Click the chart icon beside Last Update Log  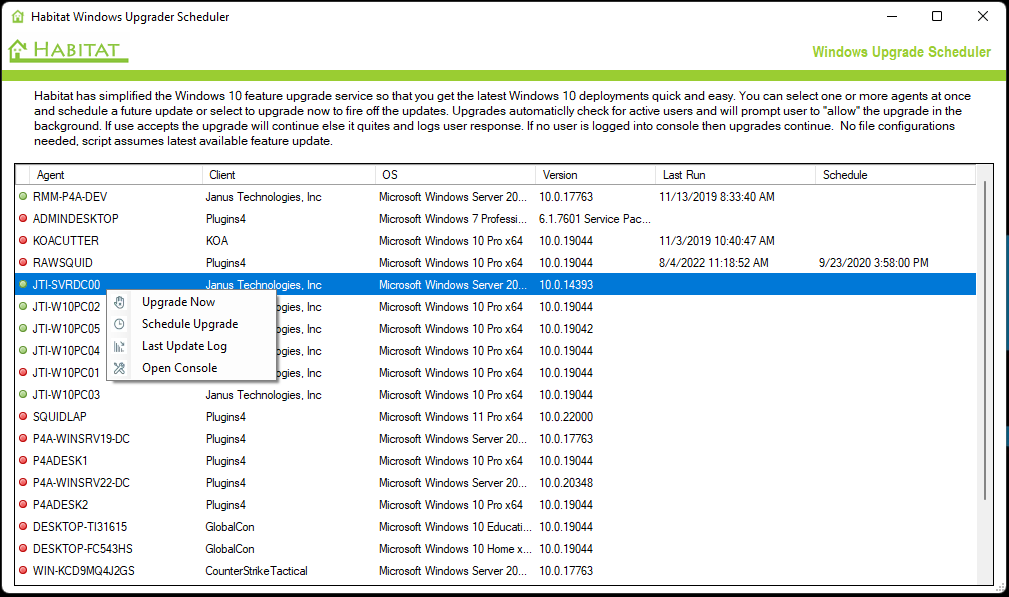click(x=120, y=345)
